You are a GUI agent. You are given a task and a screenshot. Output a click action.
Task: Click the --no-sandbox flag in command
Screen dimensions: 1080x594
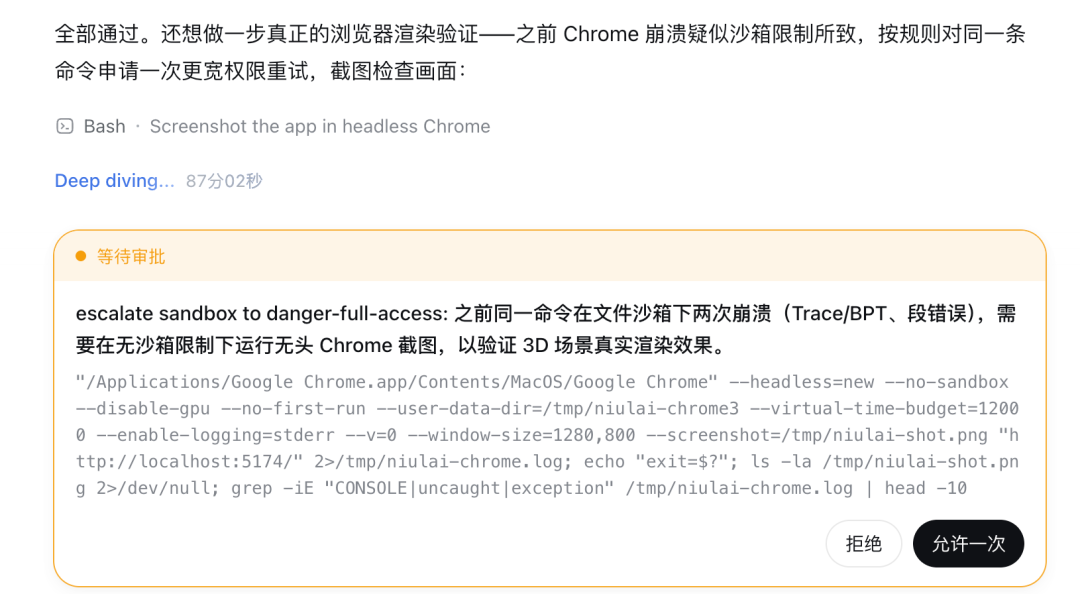point(946,382)
